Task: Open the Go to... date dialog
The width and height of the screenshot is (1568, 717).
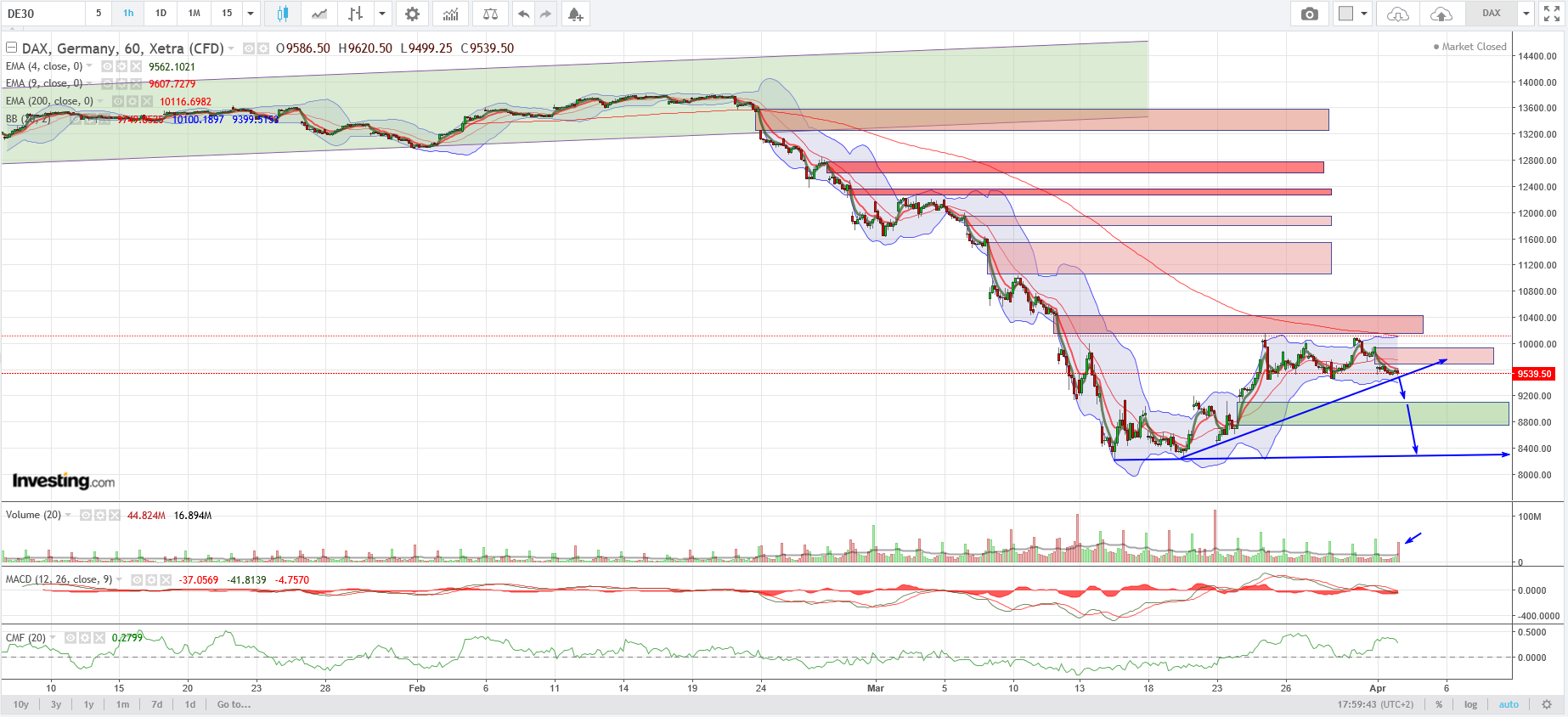Action: [234, 704]
